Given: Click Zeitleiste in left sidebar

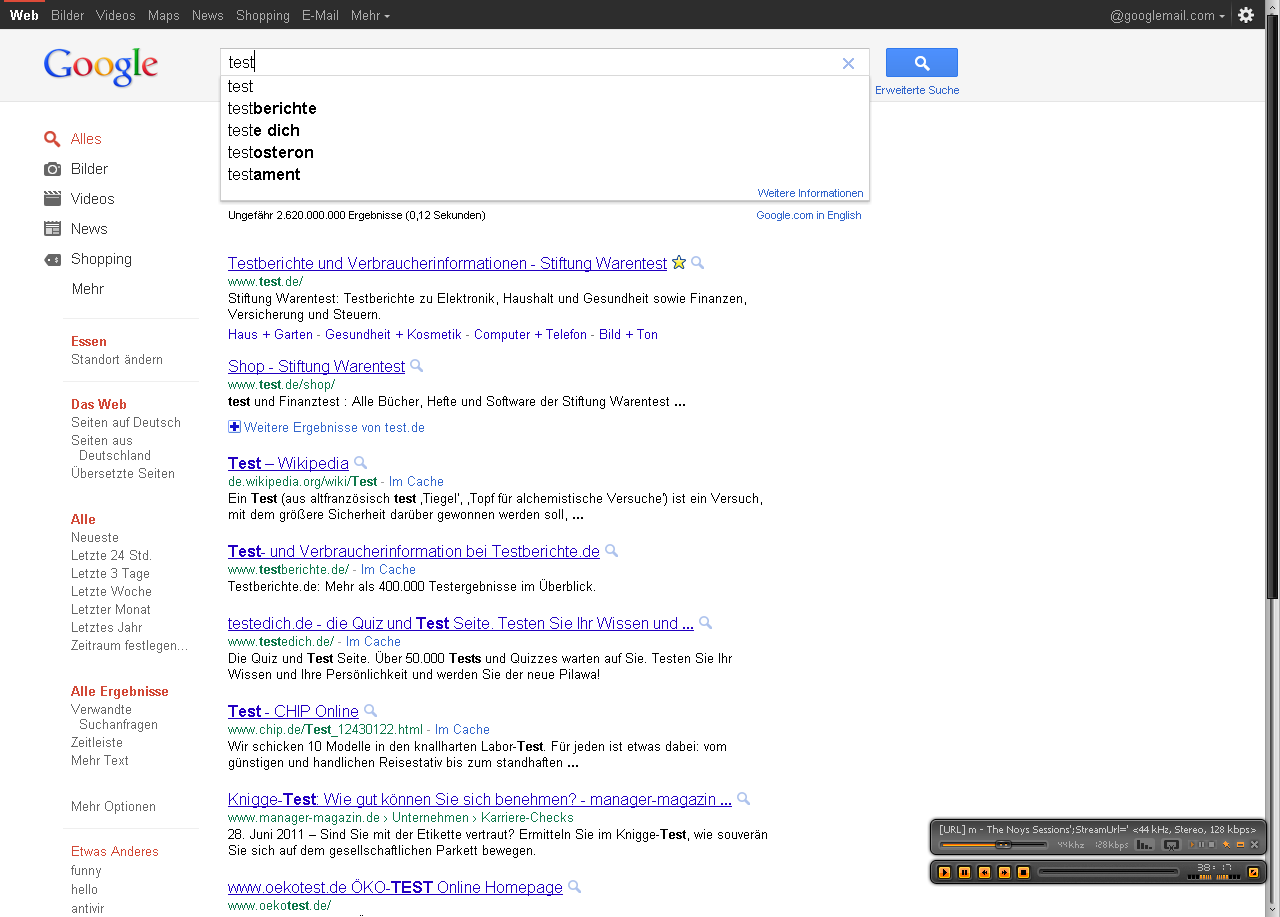Looking at the screenshot, I should pos(97,742).
